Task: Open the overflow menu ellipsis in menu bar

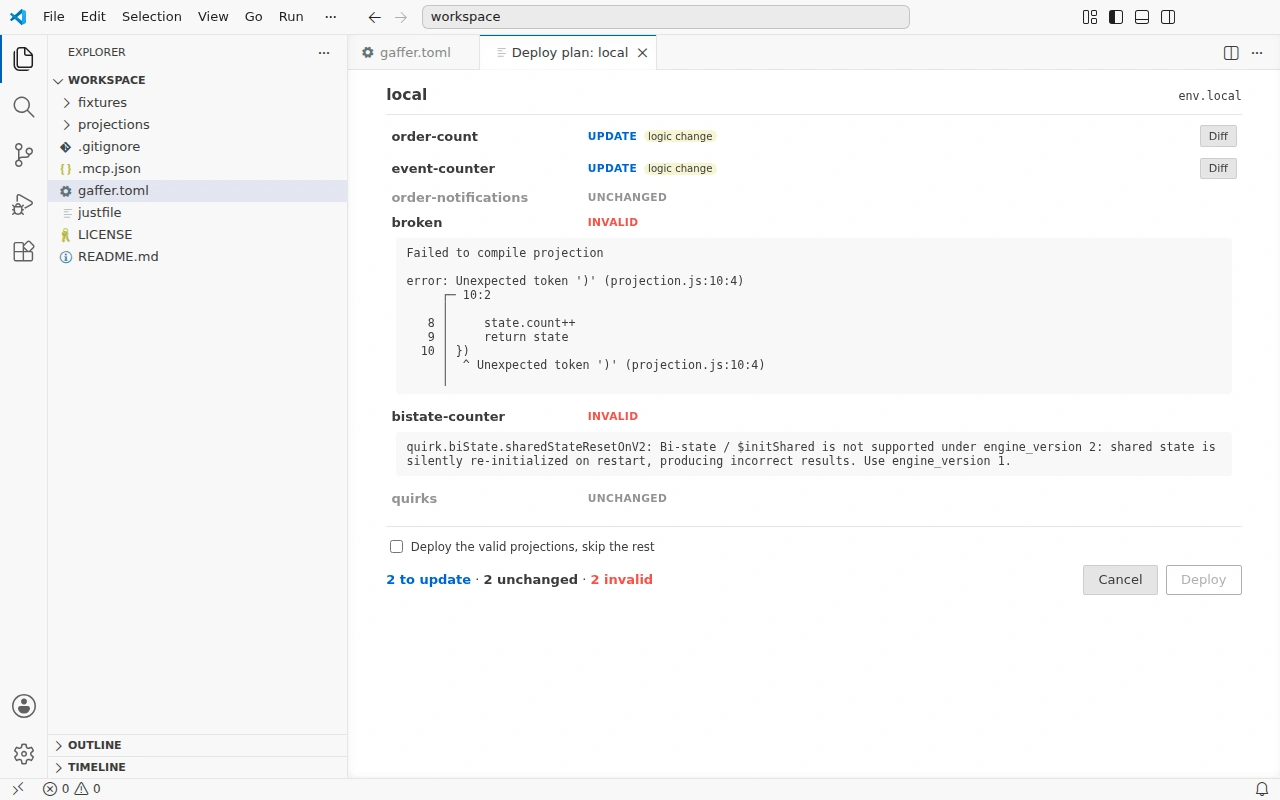Action: [331, 17]
